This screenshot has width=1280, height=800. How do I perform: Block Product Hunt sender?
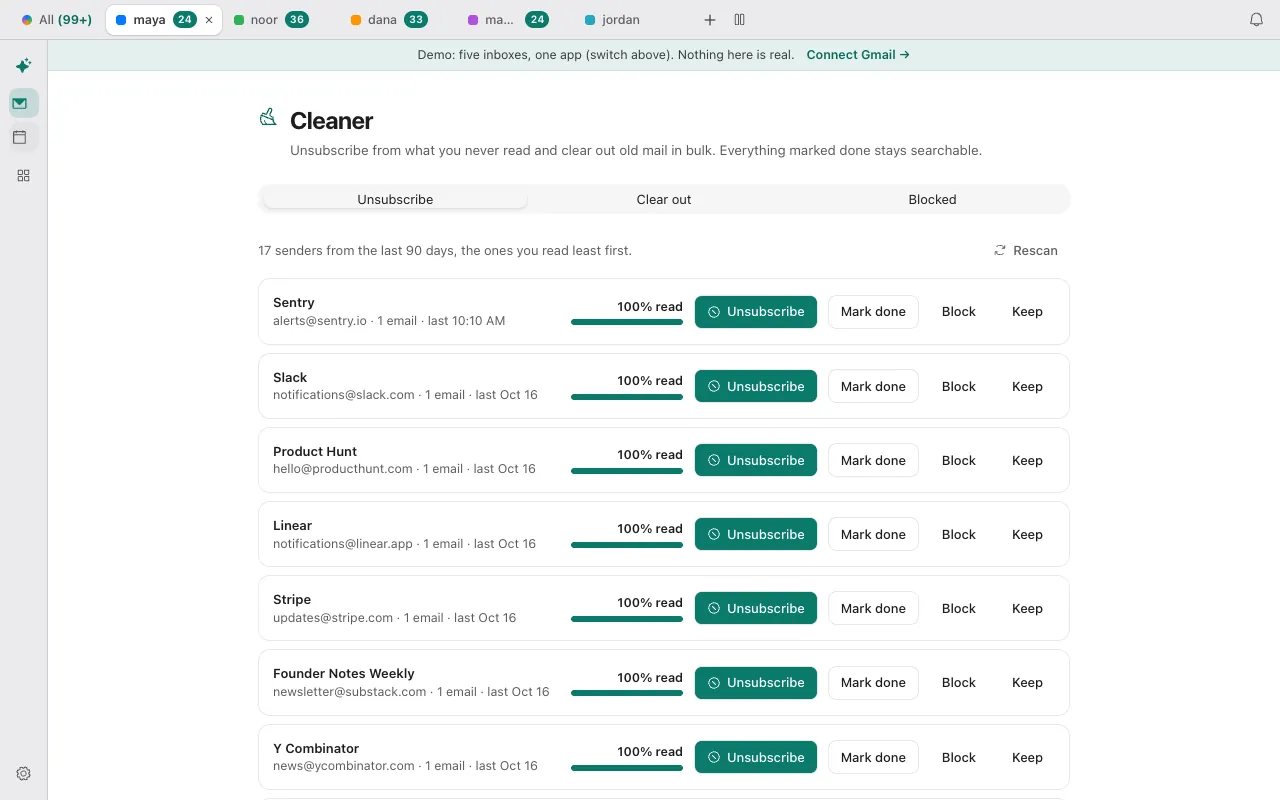tap(958, 460)
